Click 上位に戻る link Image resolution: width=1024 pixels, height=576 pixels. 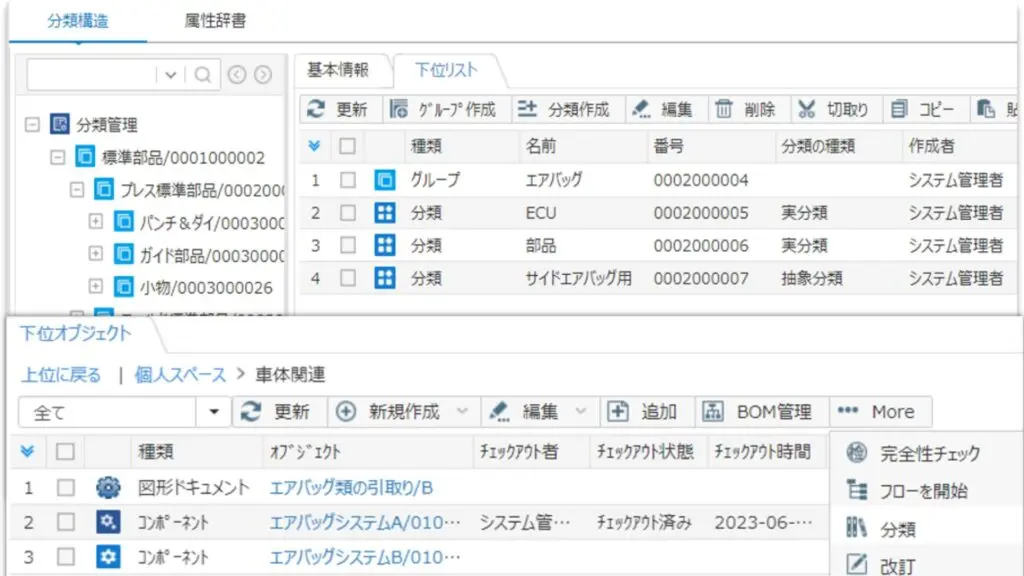[61, 375]
